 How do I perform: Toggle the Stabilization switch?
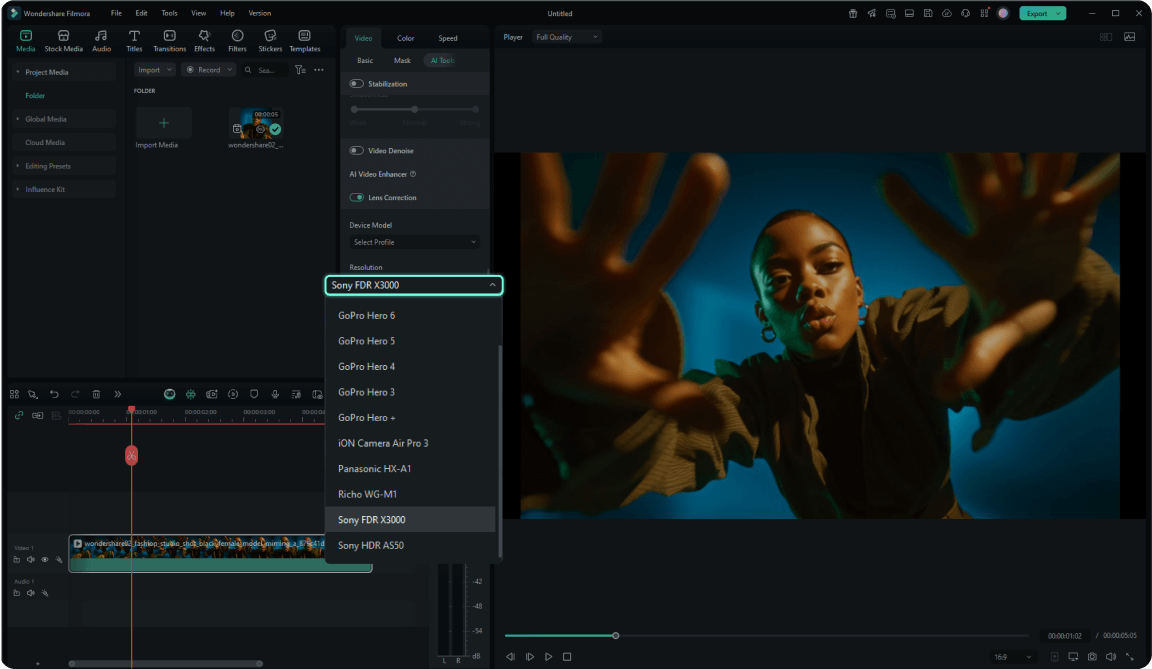[x=356, y=84]
